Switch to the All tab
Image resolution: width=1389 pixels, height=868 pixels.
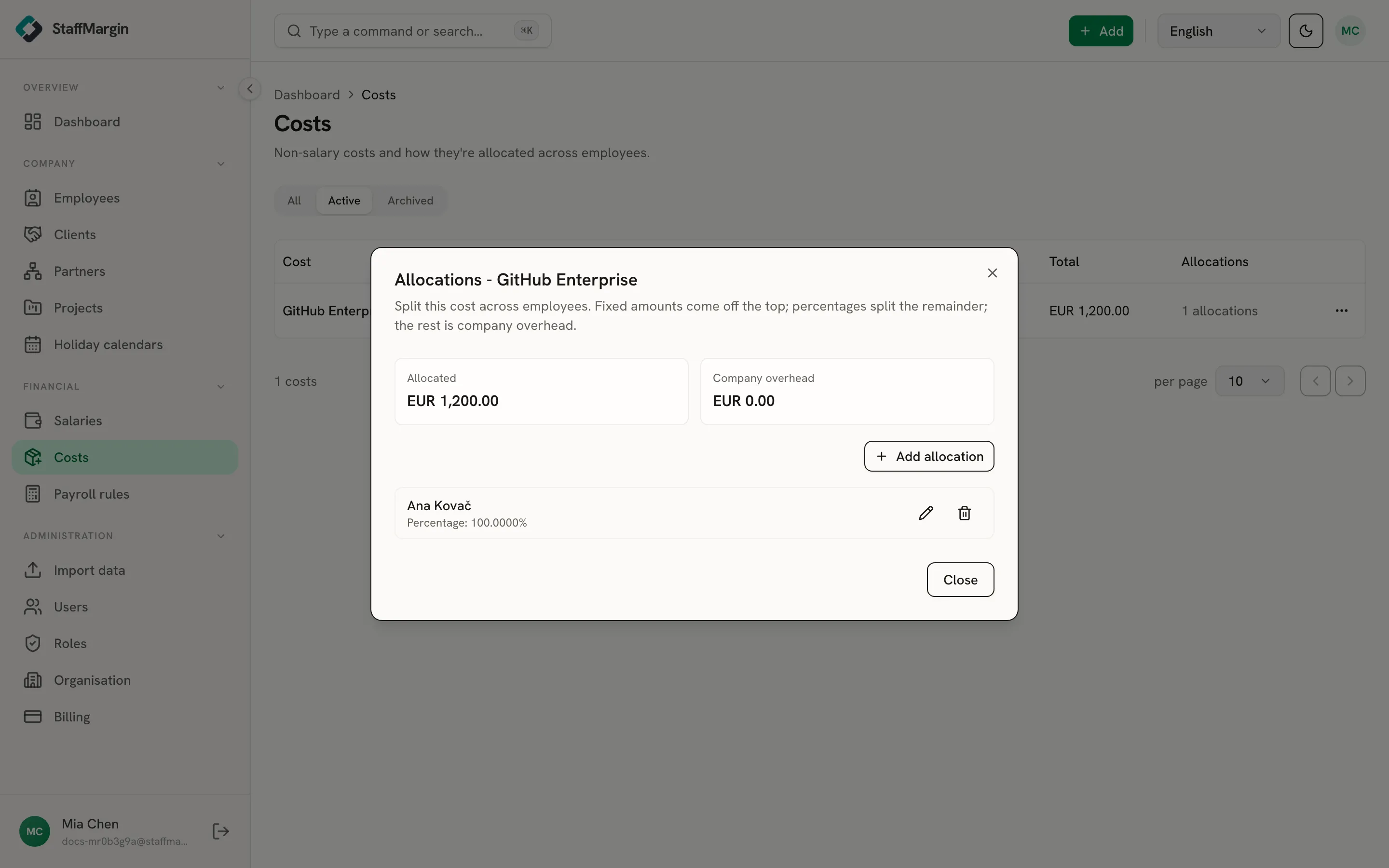click(x=294, y=201)
